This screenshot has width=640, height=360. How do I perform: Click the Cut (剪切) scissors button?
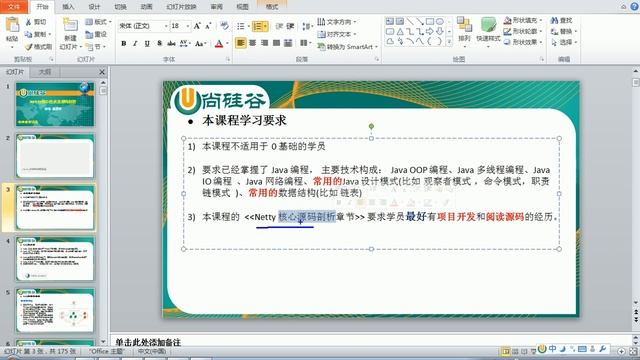click(36, 22)
